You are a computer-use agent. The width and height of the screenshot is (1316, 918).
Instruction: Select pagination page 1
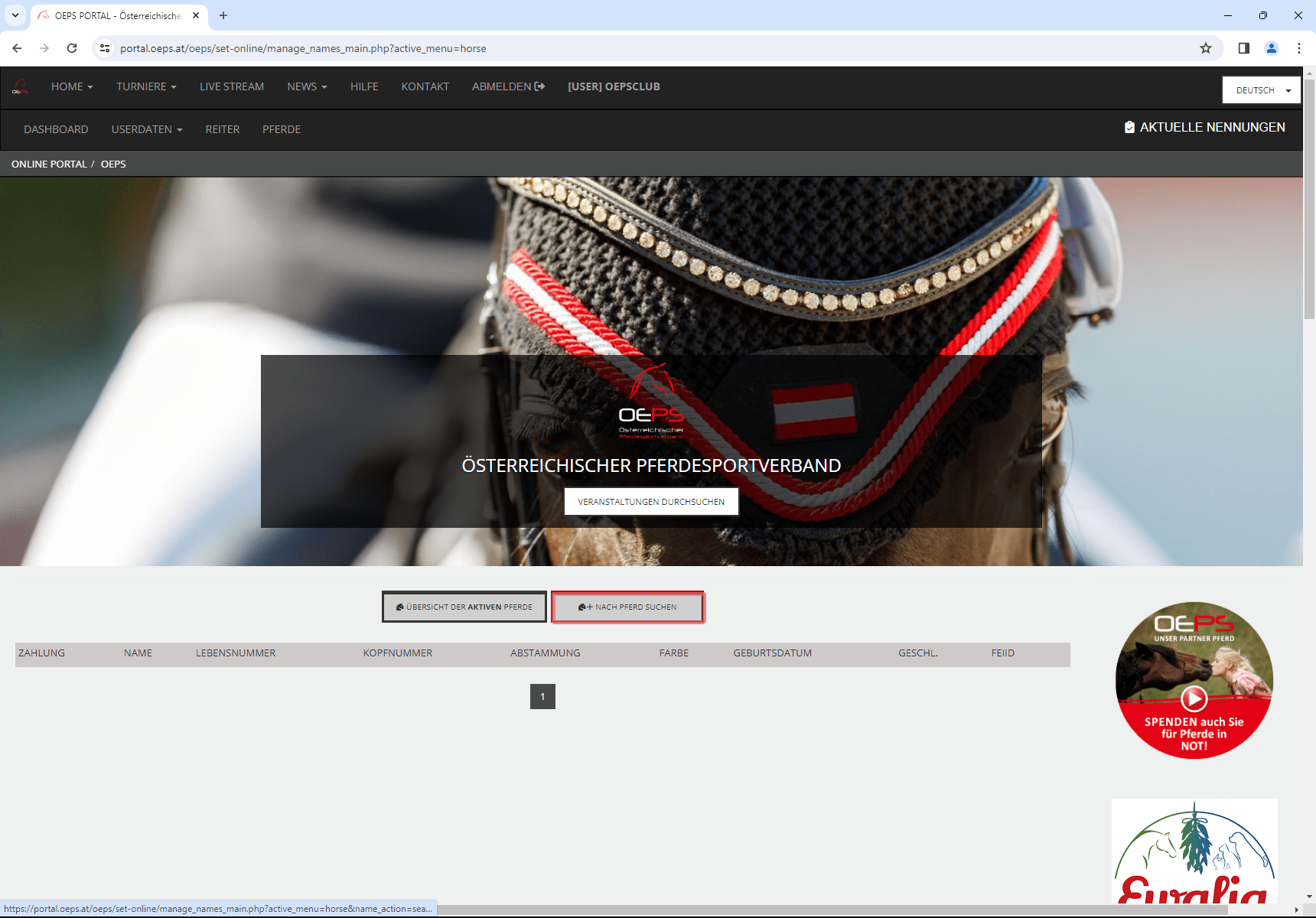click(x=542, y=697)
